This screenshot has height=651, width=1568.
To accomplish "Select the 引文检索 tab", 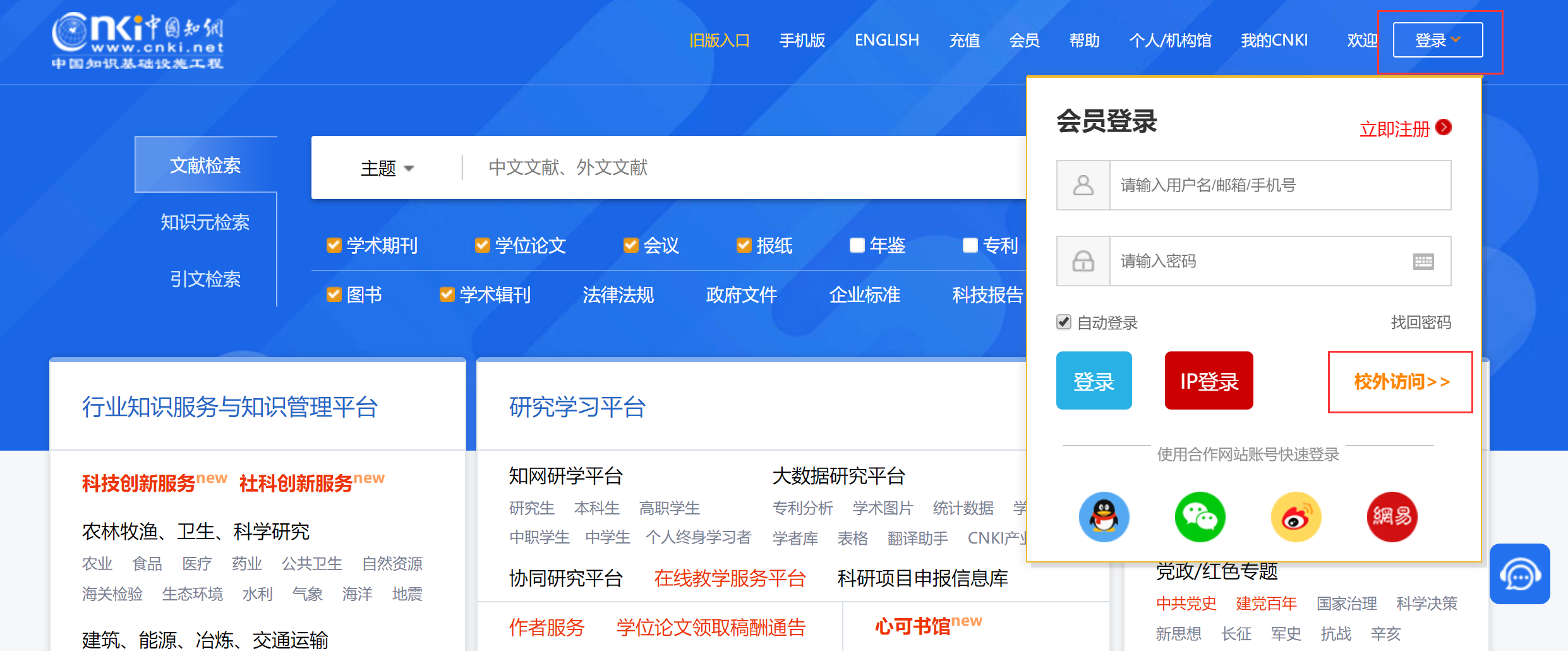I will 205,279.
